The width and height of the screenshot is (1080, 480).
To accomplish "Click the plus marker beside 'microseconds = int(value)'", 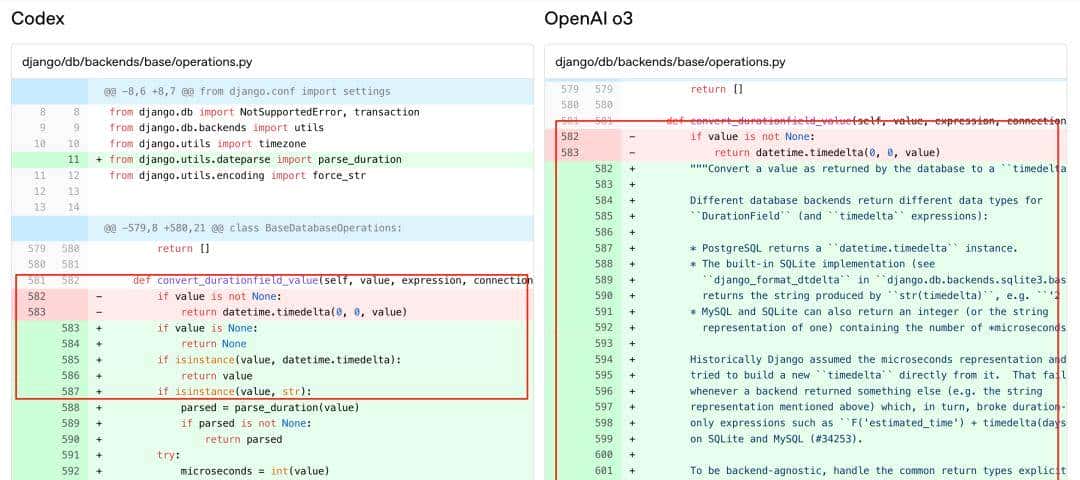I will tap(99, 471).
